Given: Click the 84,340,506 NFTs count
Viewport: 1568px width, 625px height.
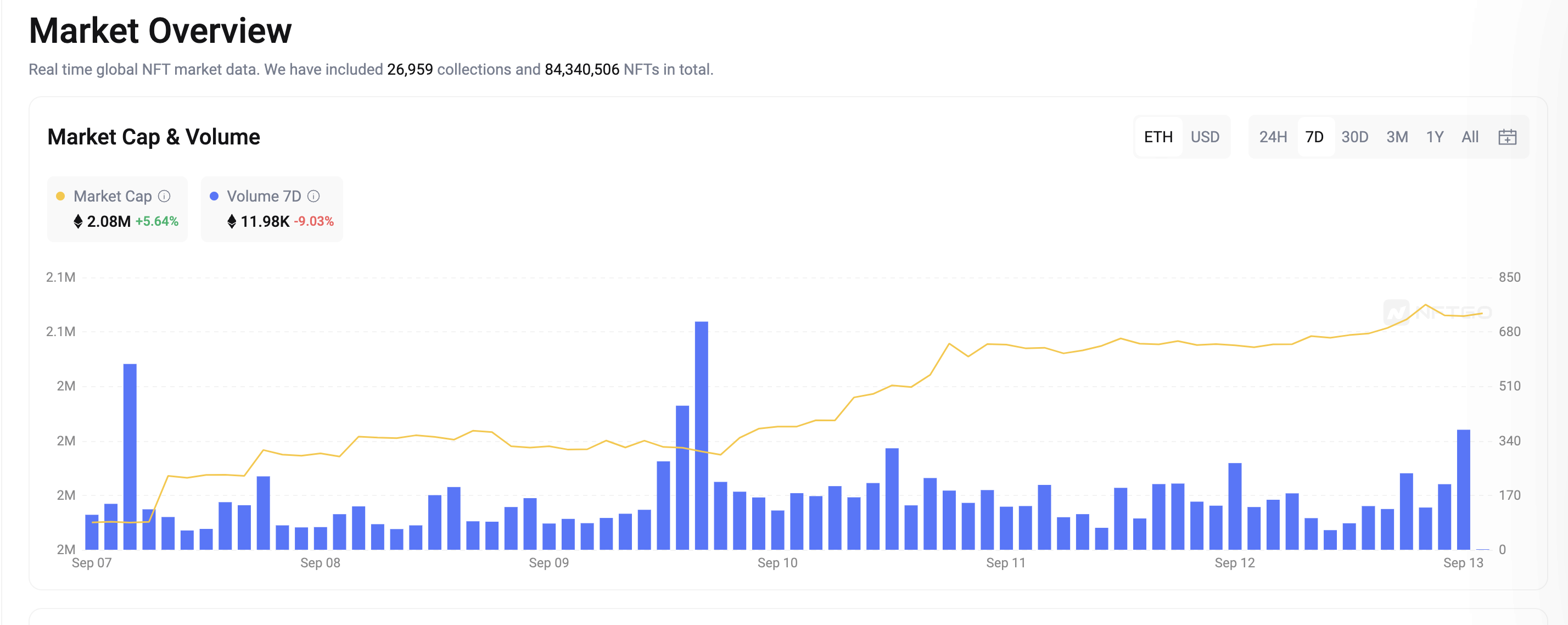Looking at the screenshot, I should coord(581,69).
